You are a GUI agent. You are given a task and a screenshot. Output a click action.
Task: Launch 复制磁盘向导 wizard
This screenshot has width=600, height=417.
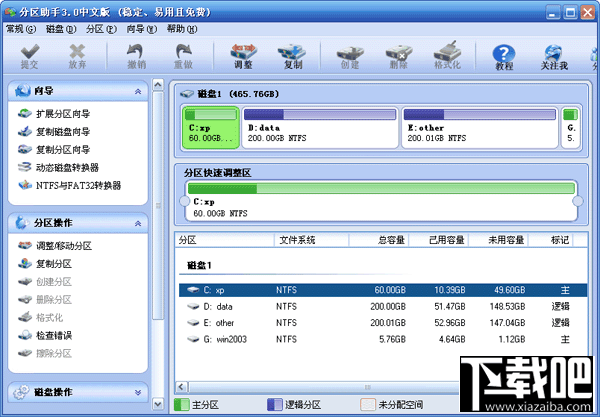(54, 132)
